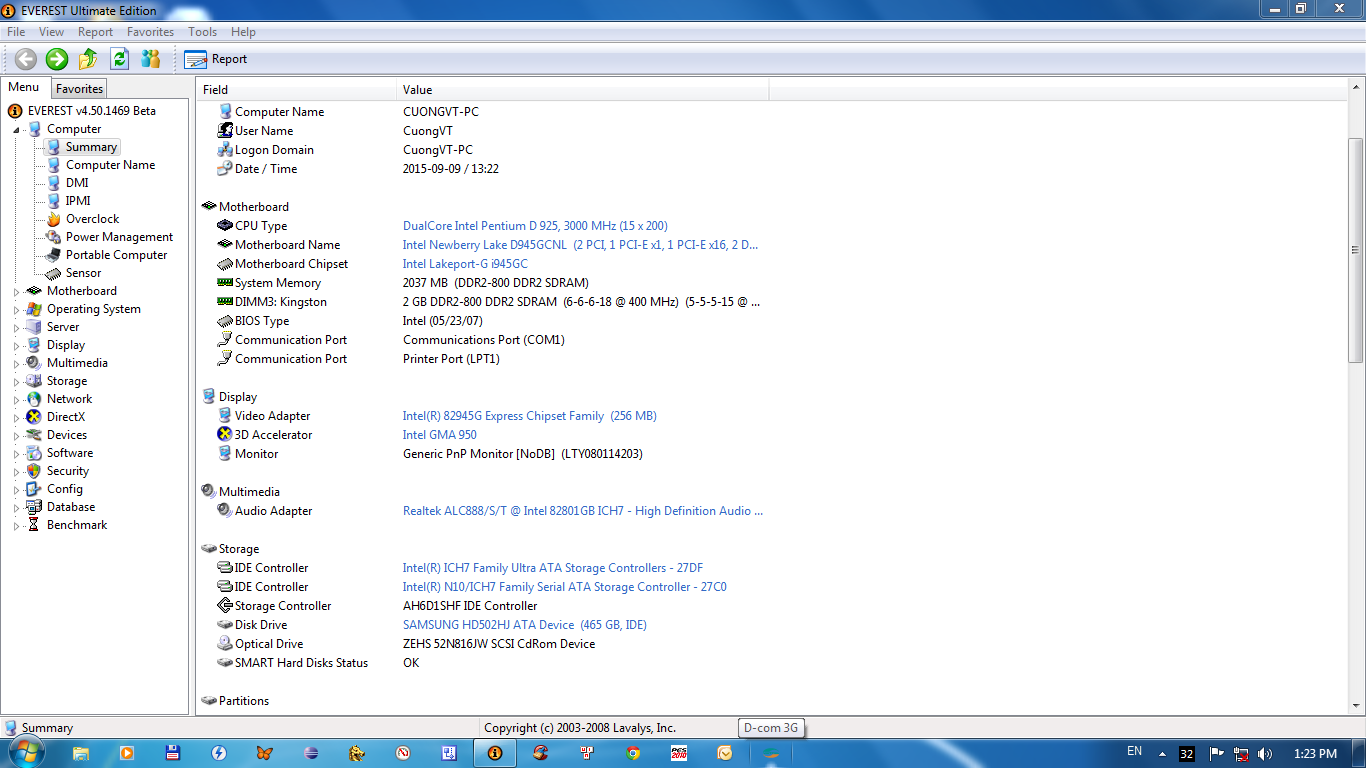Expand the Motherboard tree node
The width and height of the screenshot is (1366, 768).
coord(17,292)
